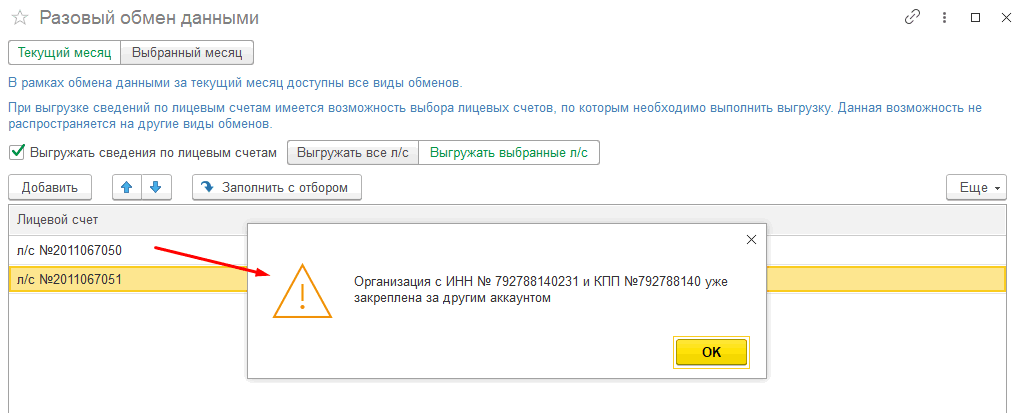This screenshot has width=1015, height=416.
Task: Click Заполнить с отбором button
Action: [276, 188]
